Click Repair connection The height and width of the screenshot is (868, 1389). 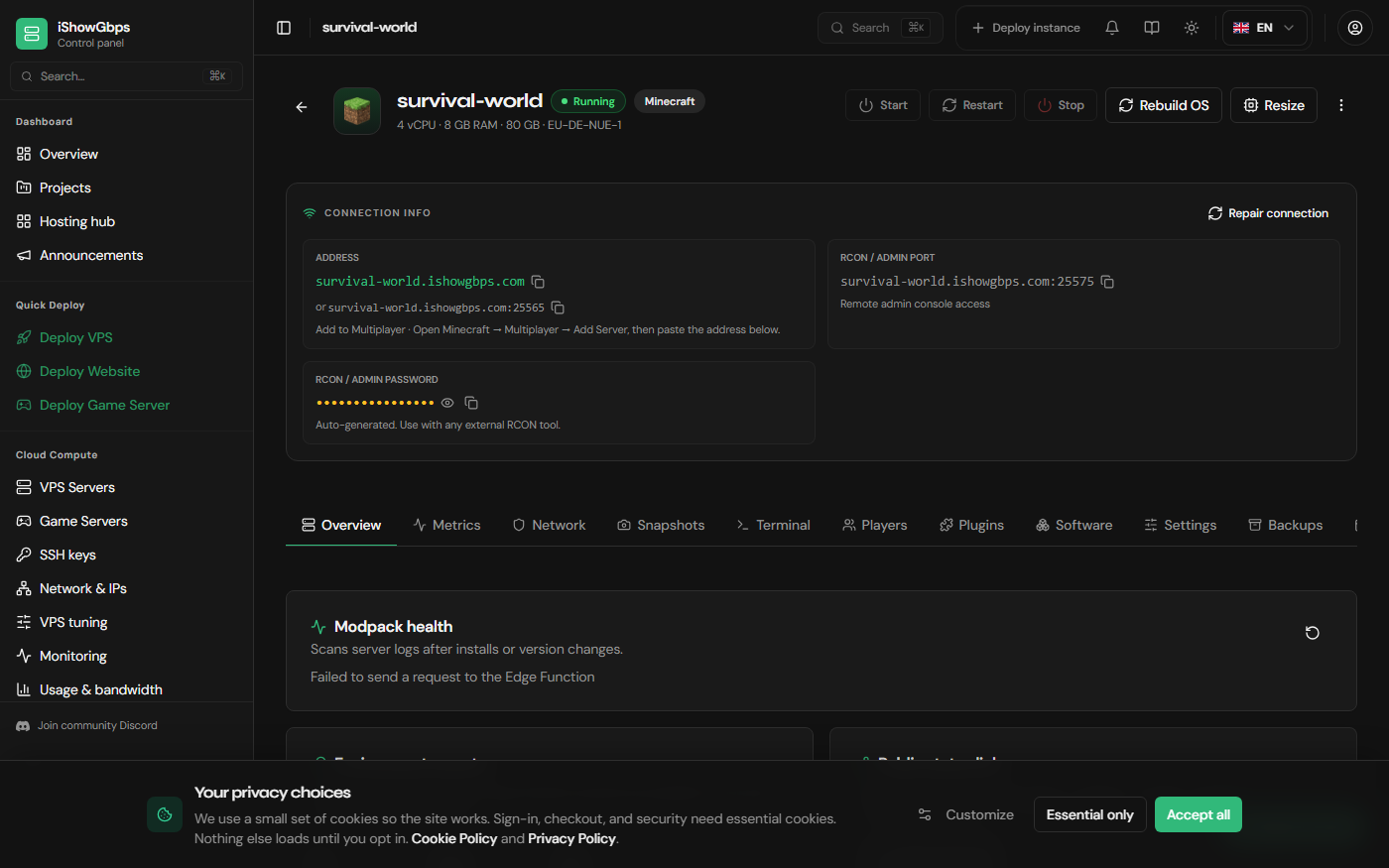pos(1268,213)
